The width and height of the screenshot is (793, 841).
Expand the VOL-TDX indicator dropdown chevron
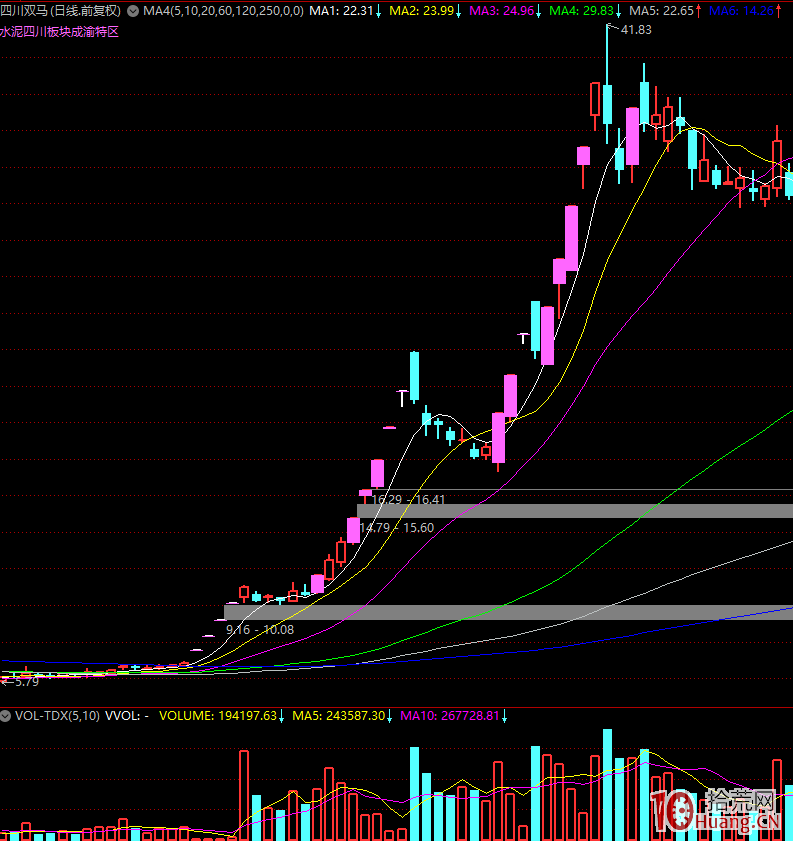pos(6,716)
